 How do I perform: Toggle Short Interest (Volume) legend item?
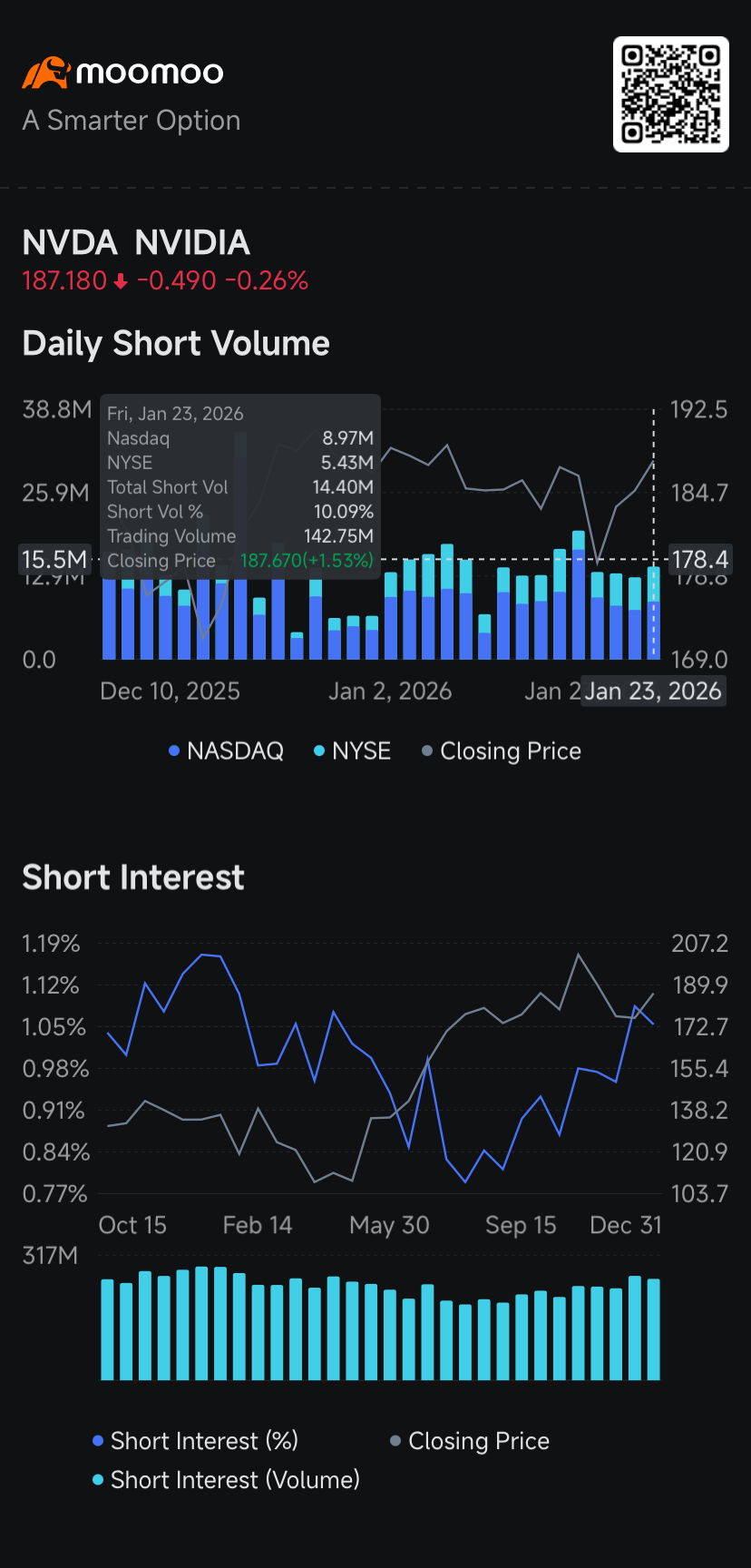[x=226, y=1480]
